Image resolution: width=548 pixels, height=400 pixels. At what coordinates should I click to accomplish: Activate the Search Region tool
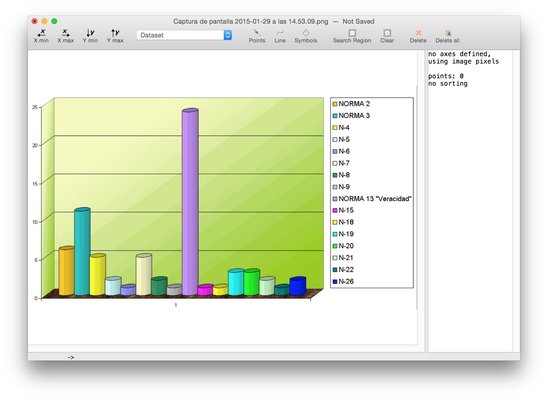pyautogui.click(x=352, y=36)
